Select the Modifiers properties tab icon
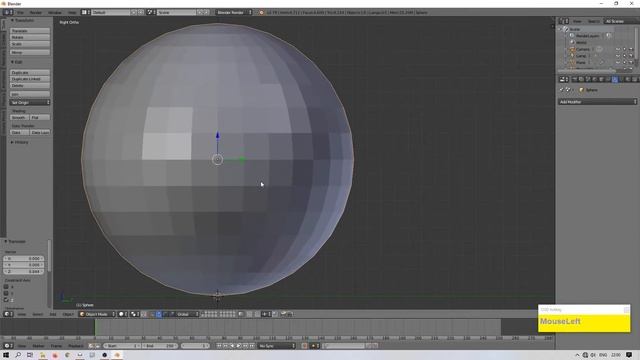Screen dimensions: 640x360 click(x=615, y=79)
